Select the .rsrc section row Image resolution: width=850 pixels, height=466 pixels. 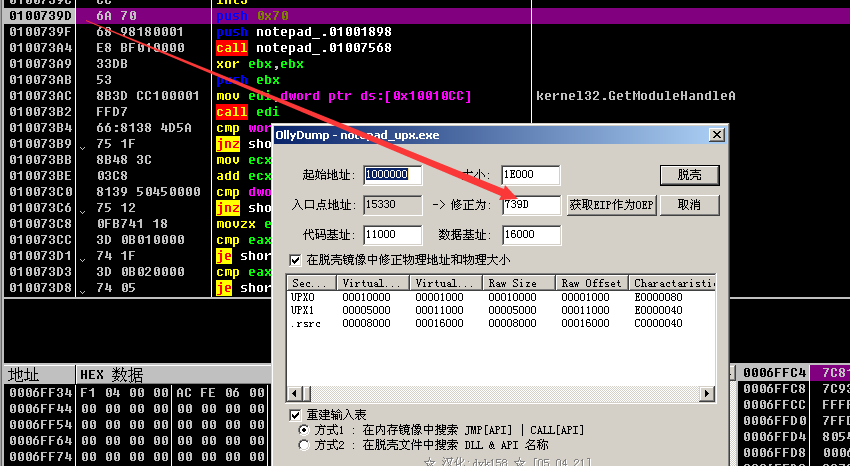(501, 323)
